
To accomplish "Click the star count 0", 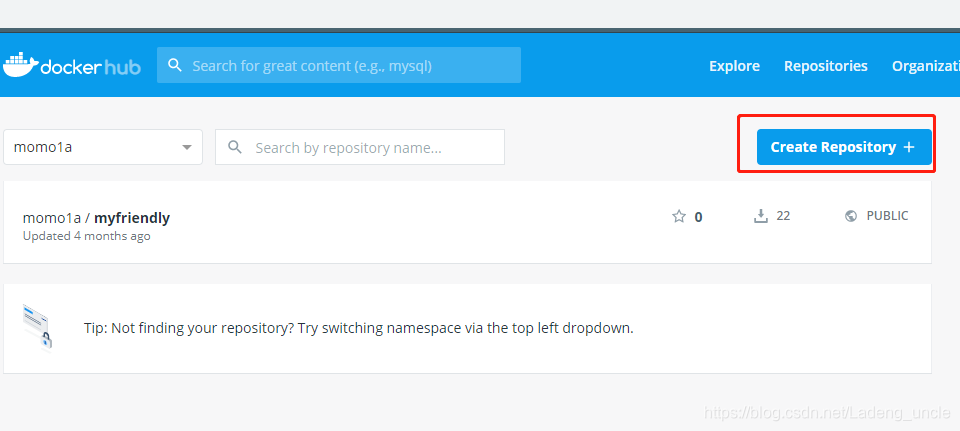I will (698, 217).
